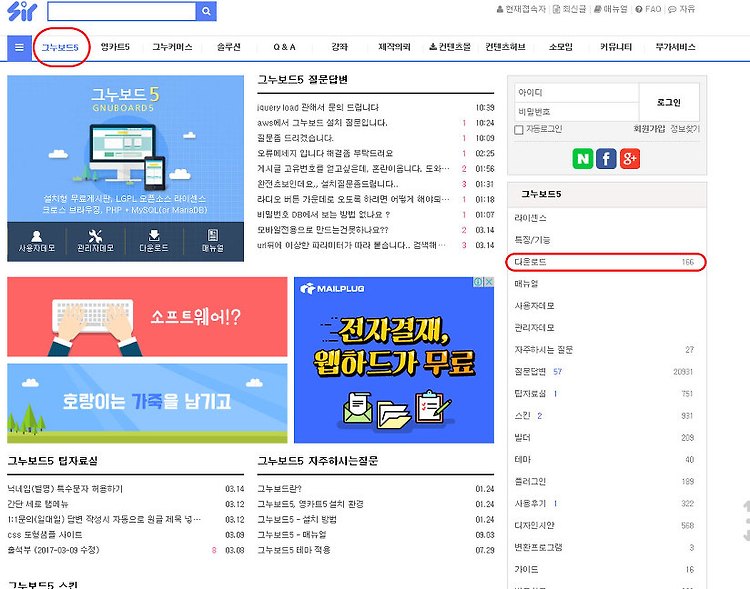This screenshot has width=750, height=589.
Task: Select the 영카트5 menu tab
Action: tap(115, 47)
